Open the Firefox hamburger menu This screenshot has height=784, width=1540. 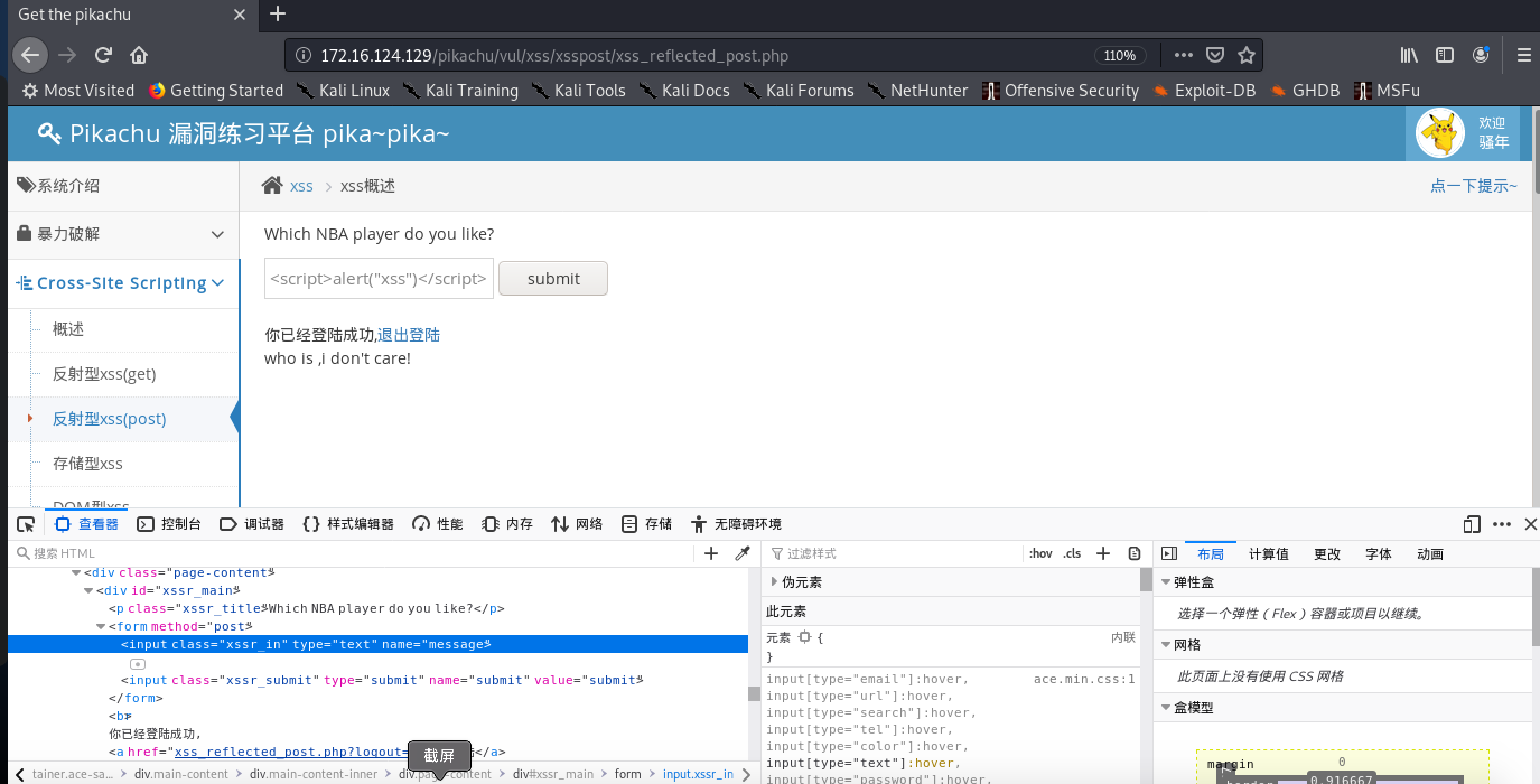point(1523,55)
